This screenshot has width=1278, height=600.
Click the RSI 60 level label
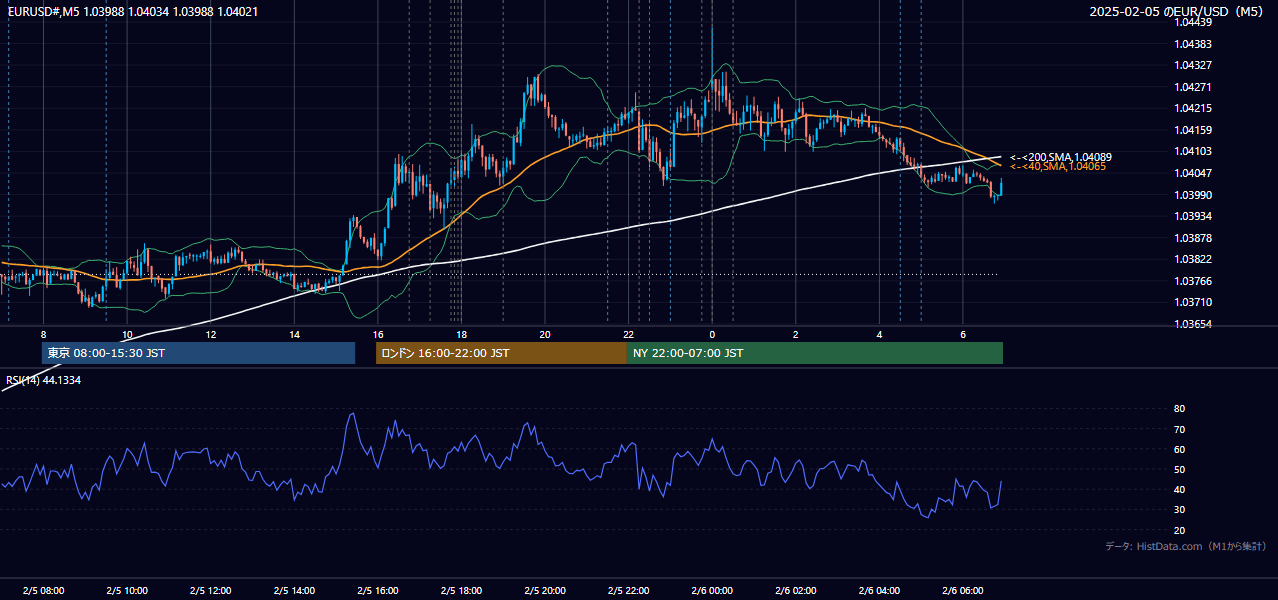[1179, 449]
